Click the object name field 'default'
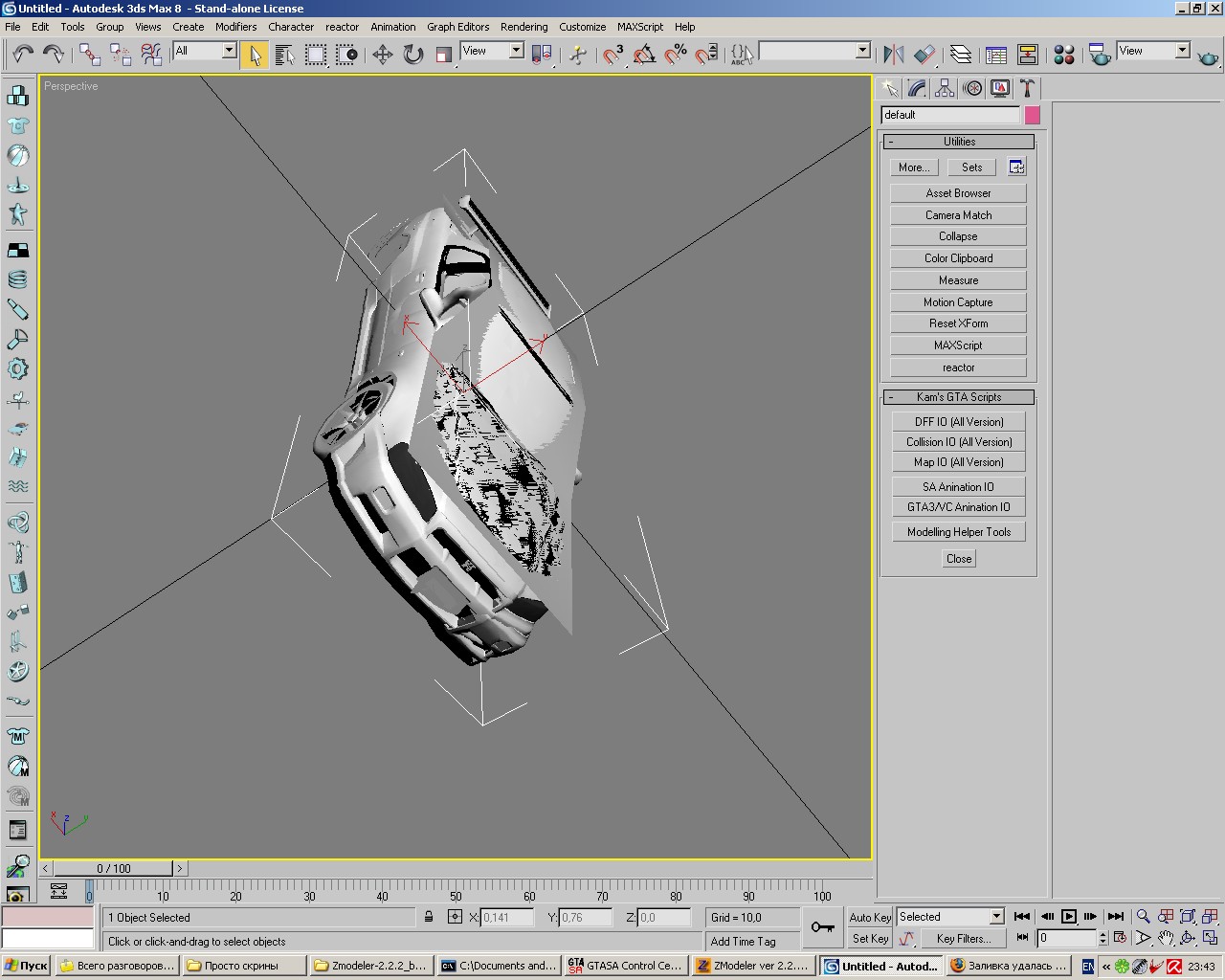 click(950, 115)
